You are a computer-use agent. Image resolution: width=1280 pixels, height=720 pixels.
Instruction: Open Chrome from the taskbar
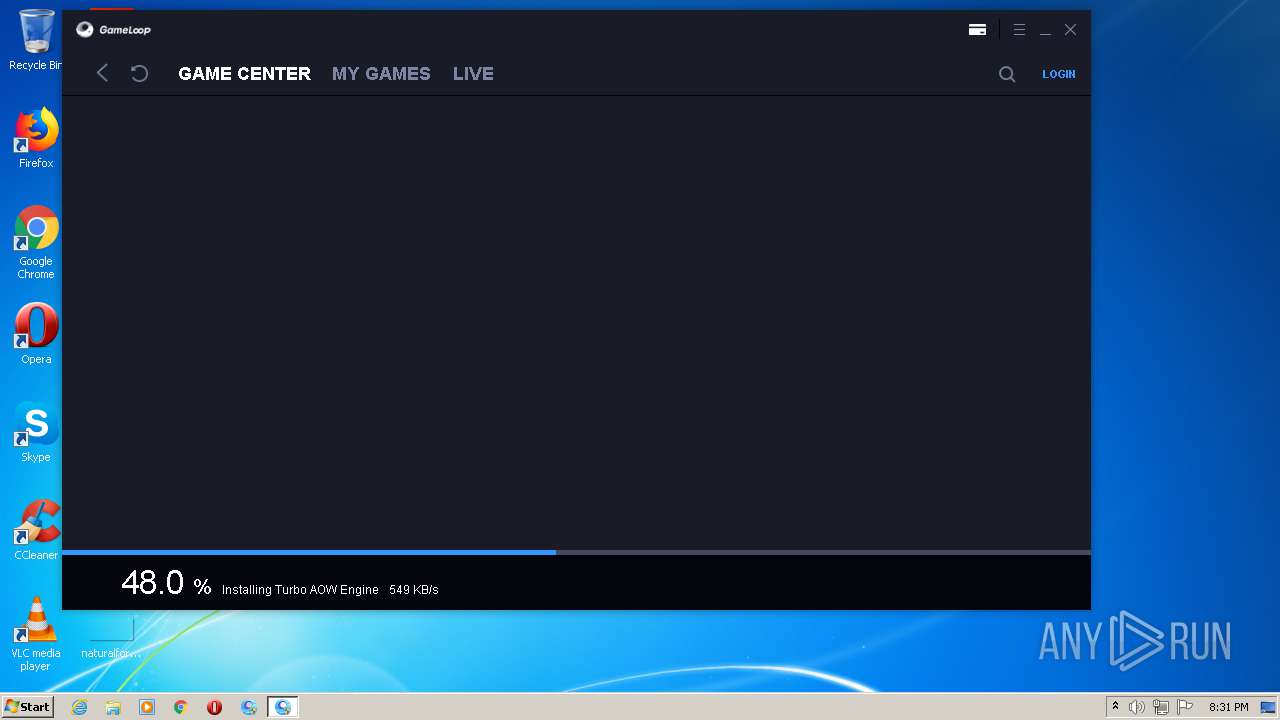pyautogui.click(x=181, y=707)
